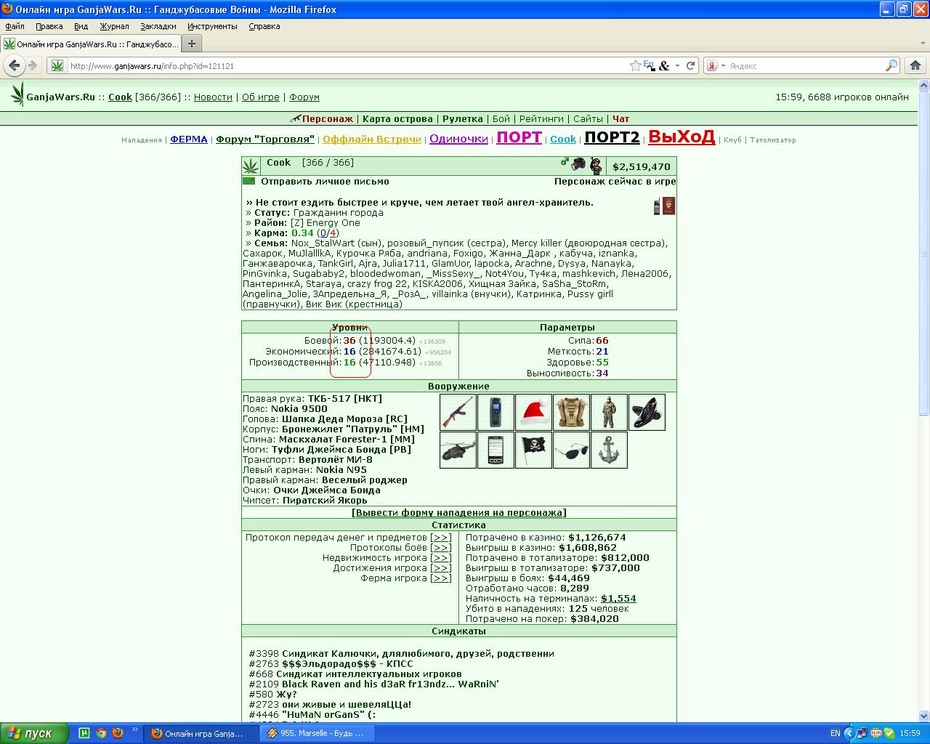Open Достижения игрока [>>] link

441,568
